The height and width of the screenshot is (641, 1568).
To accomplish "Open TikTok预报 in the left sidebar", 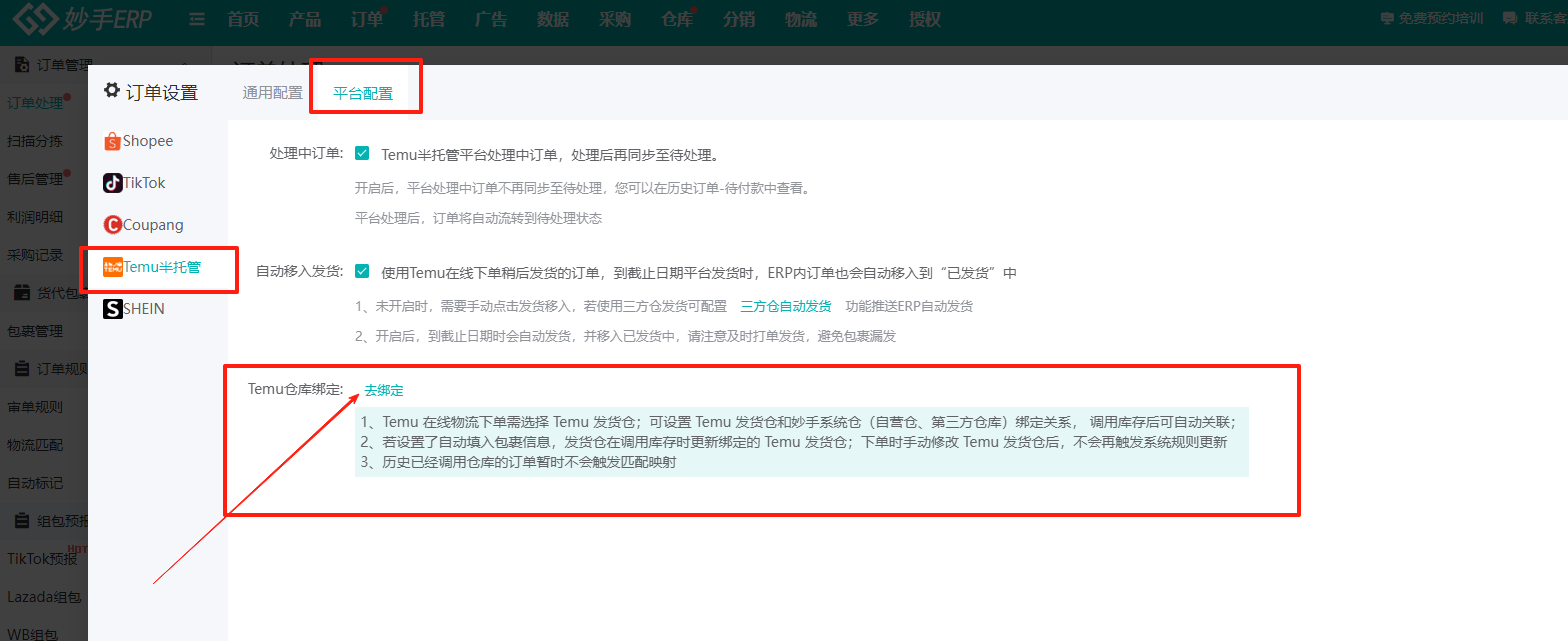I will 42,559.
